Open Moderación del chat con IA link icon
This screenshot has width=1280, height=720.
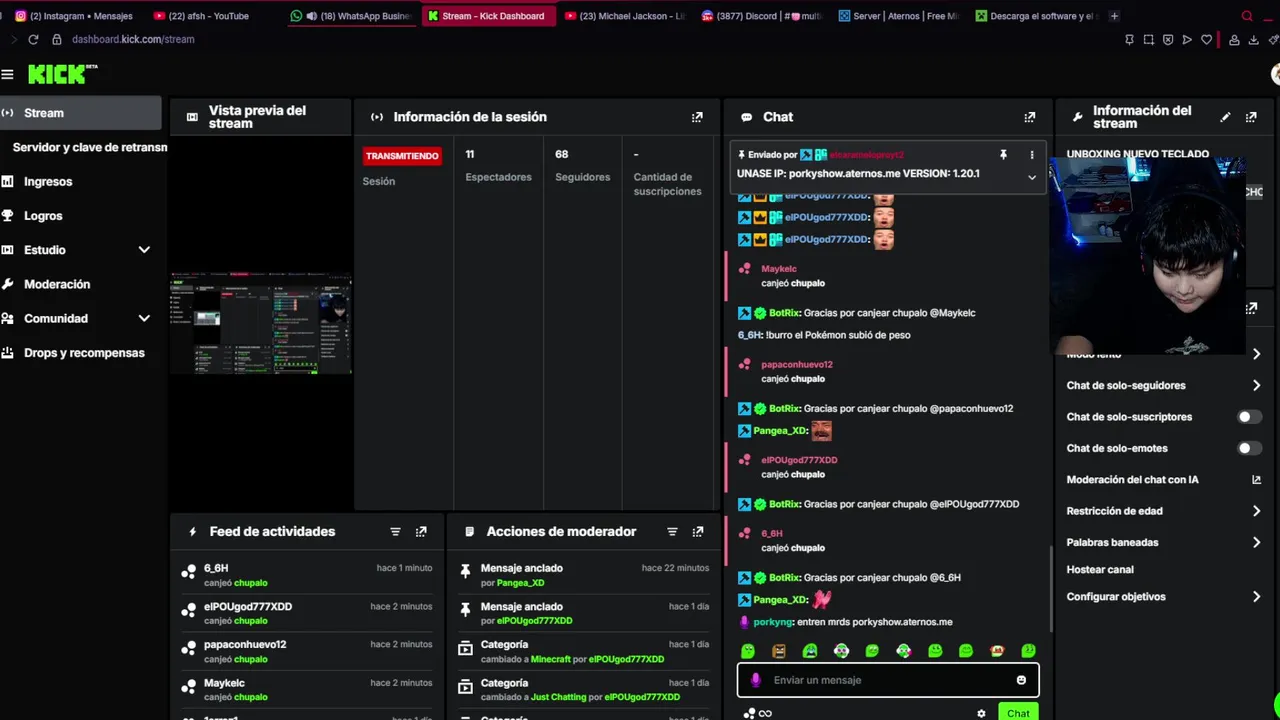point(1256,480)
